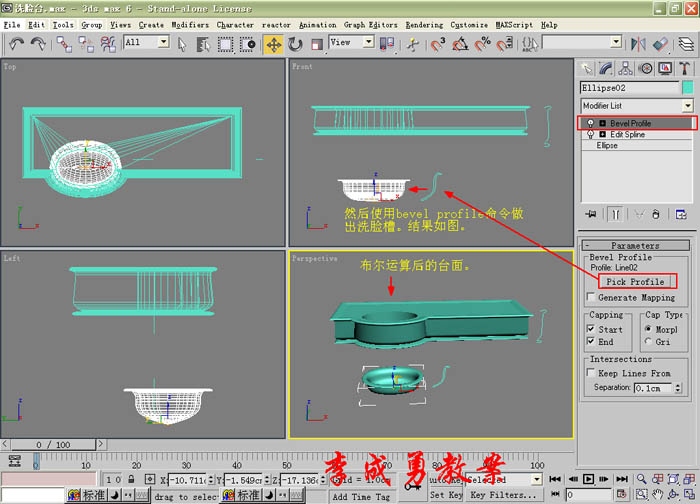The height and width of the screenshot is (504, 700).
Task: Choose the Rectangular Selection Region tool
Action: pyautogui.click(x=225, y=44)
